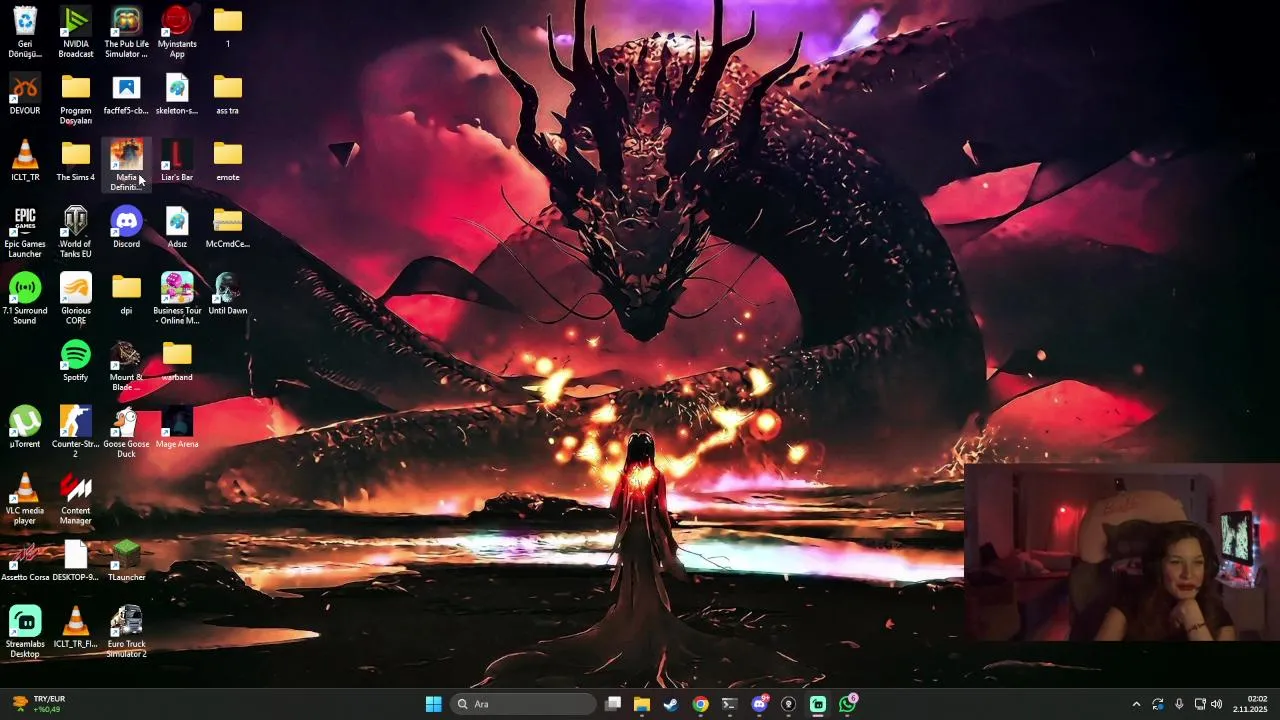The width and height of the screenshot is (1280, 720).
Task: Launch TLauncher Minecraft shortcut
Action: [x=126, y=560]
